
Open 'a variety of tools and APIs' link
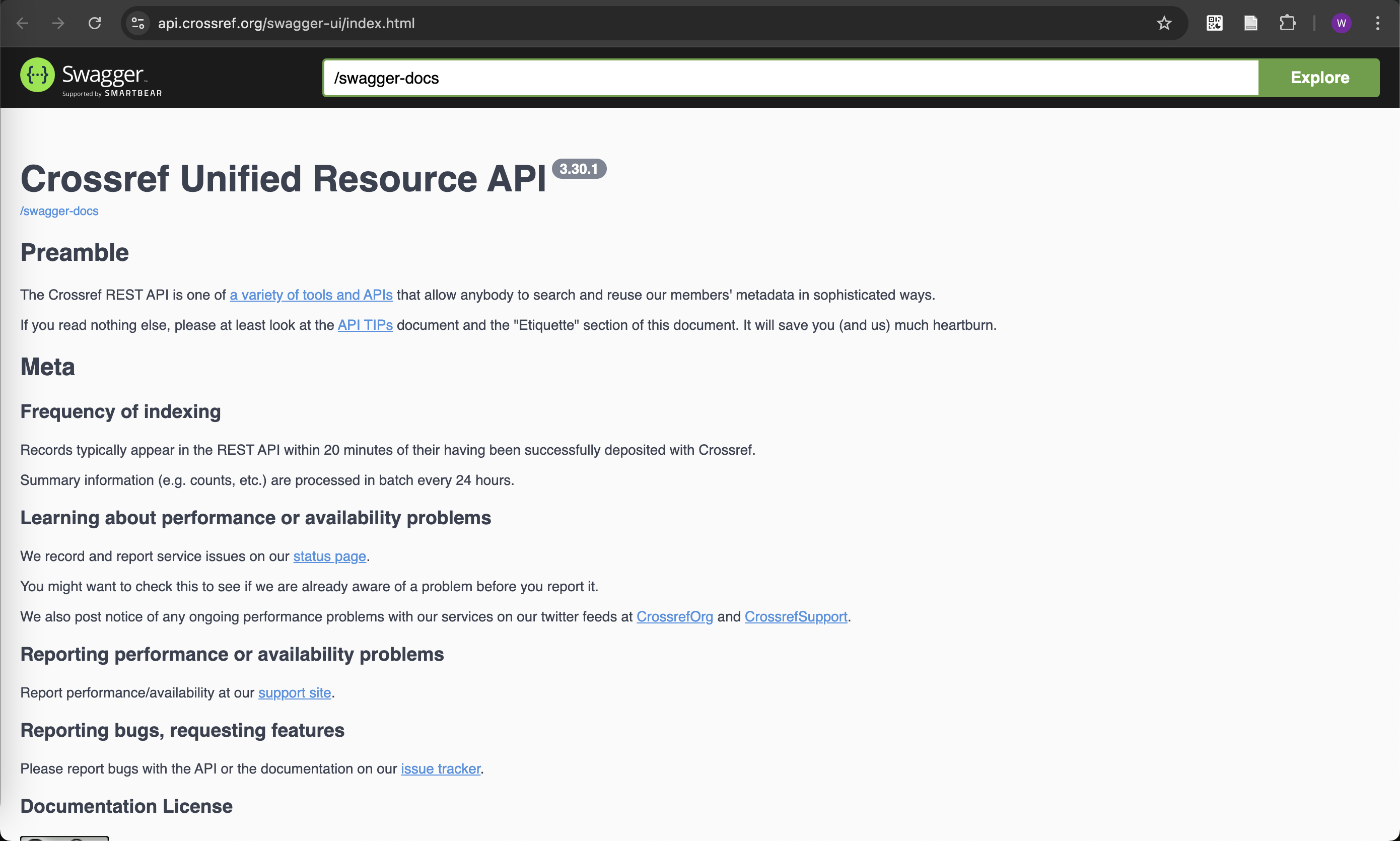(x=311, y=295)
